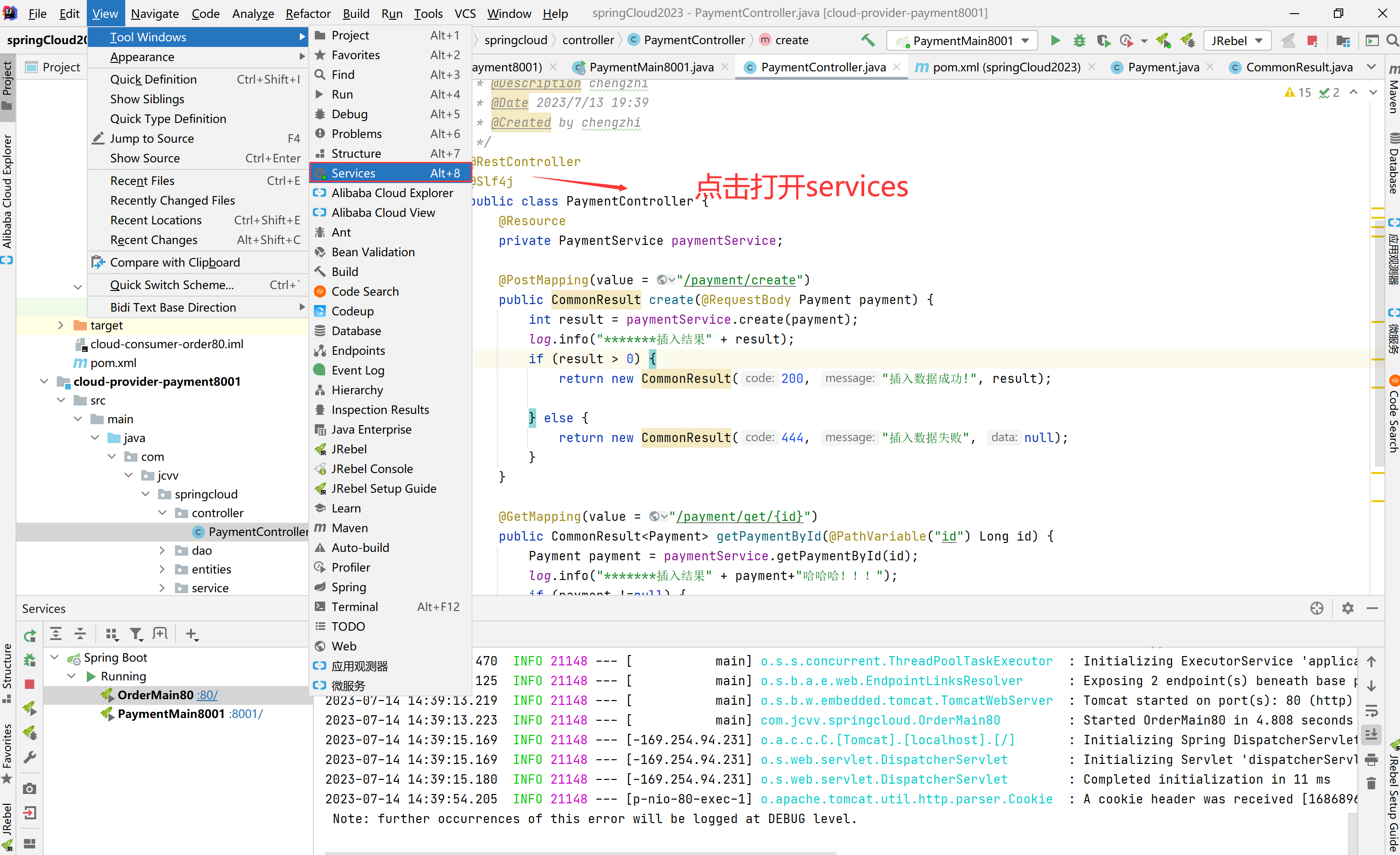Hide the Services panel with minus icon

click(1372, 608)
